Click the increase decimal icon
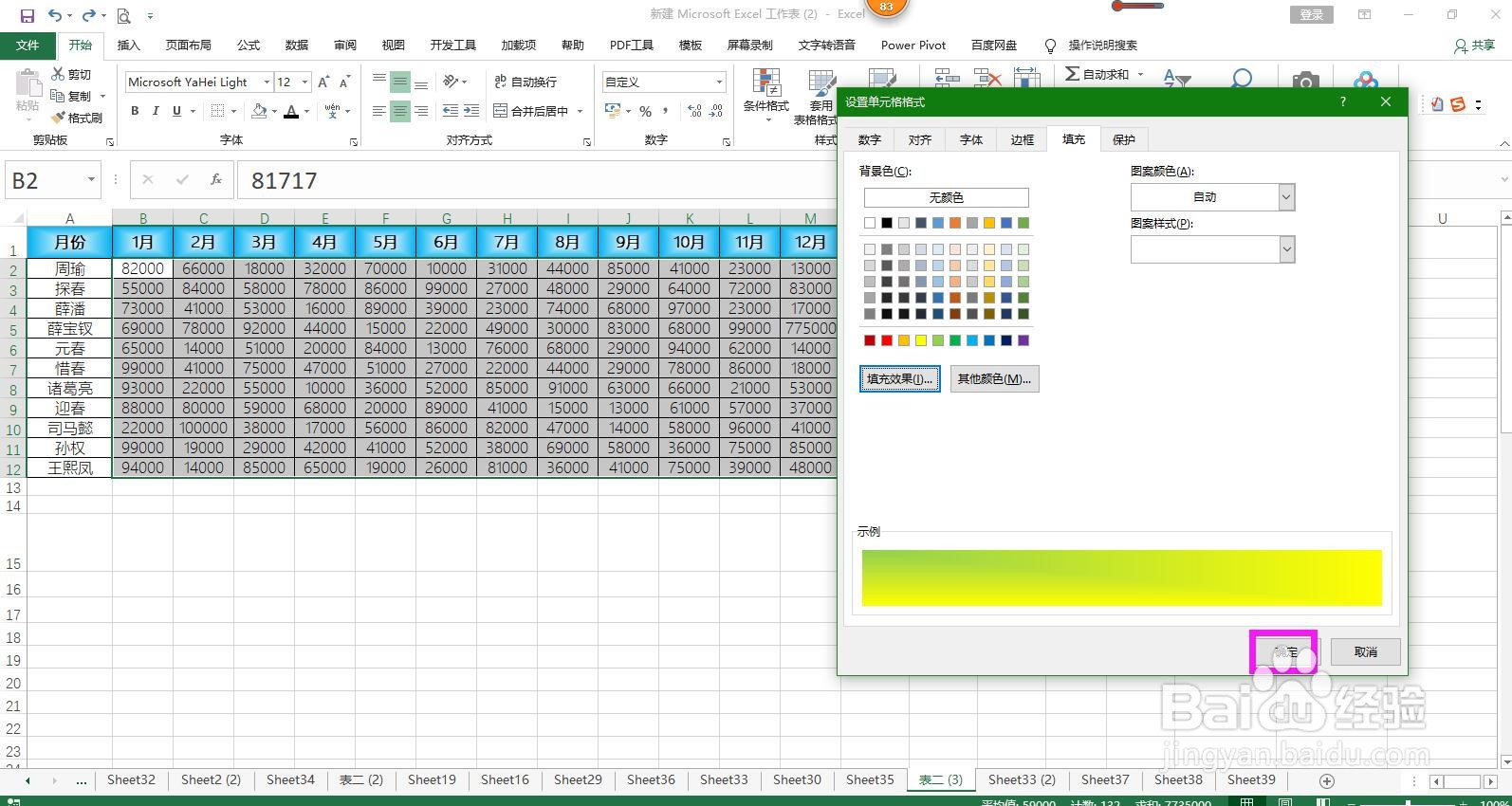This screenshot has width=1512, height=806. [x=694, y=111]
